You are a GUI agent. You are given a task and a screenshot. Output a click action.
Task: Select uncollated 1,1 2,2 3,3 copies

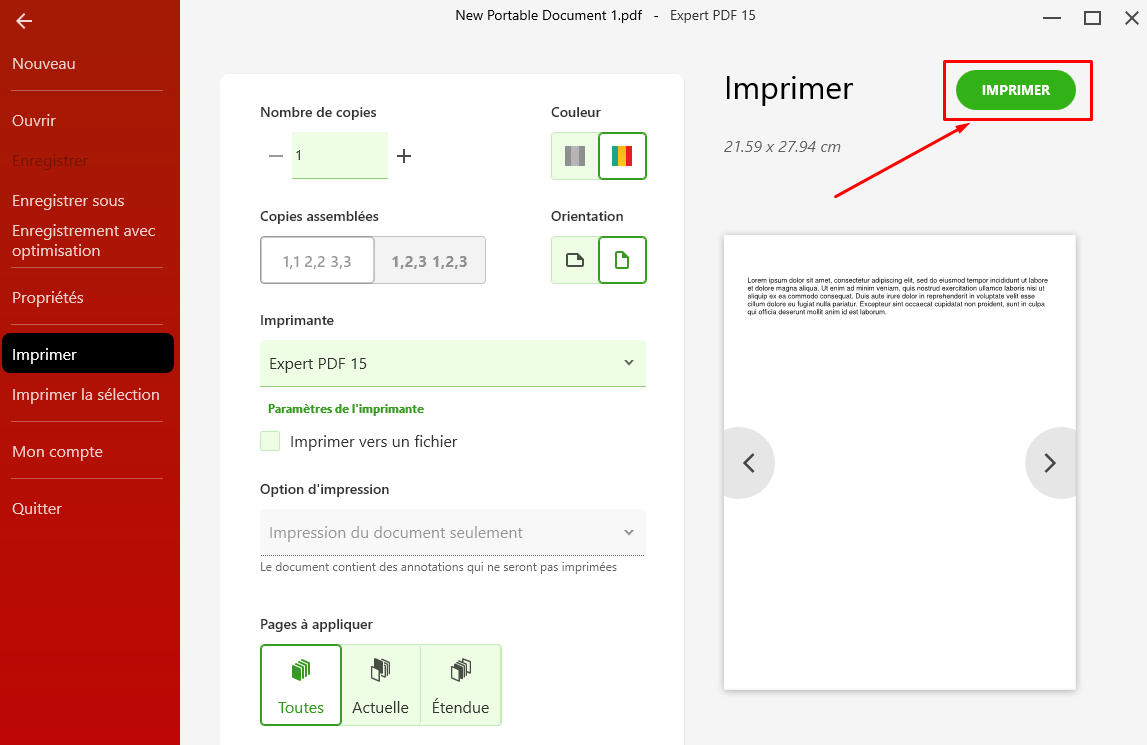[317, 261]
